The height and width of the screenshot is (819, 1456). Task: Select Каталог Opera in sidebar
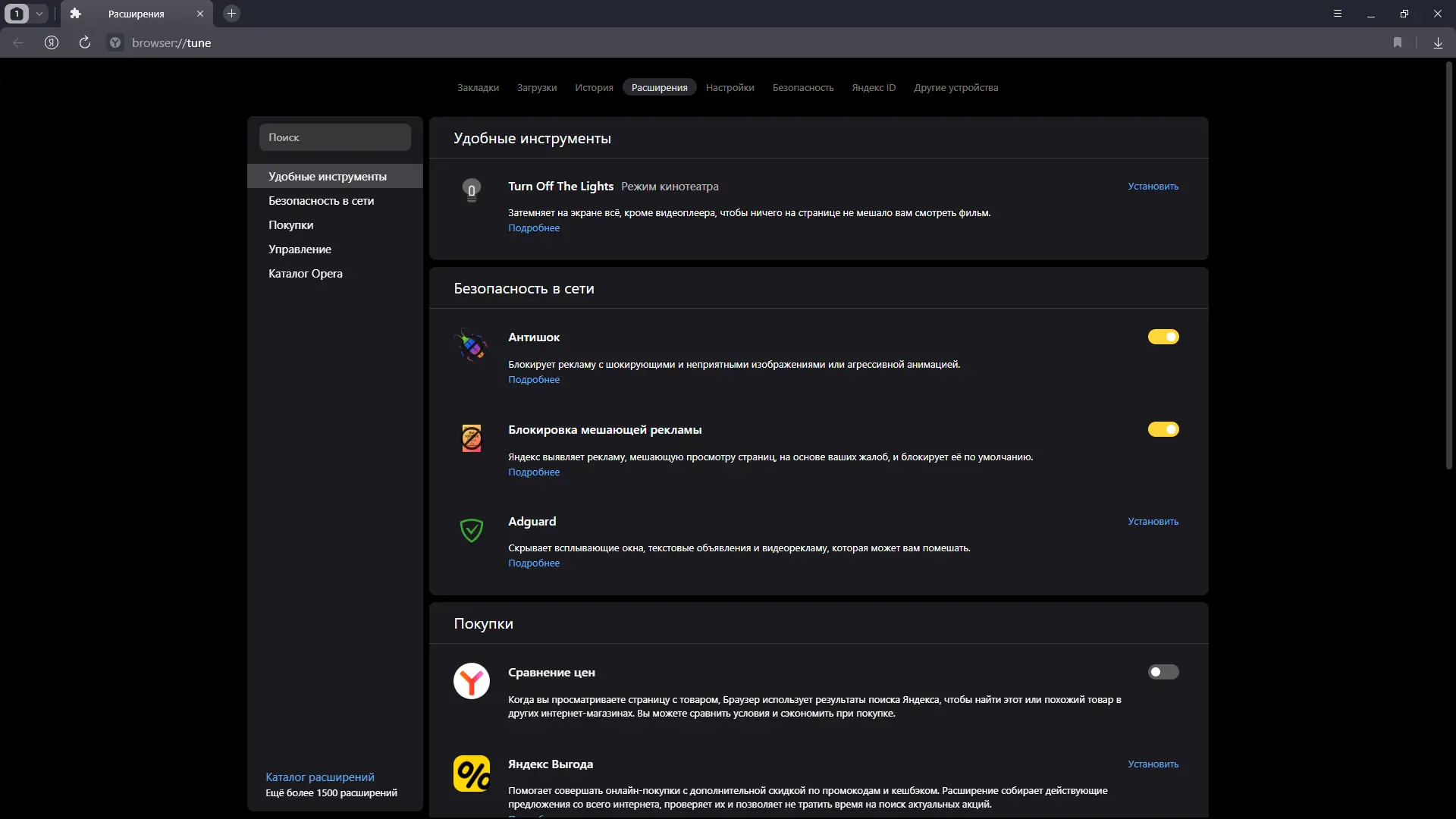pos(305,274)
